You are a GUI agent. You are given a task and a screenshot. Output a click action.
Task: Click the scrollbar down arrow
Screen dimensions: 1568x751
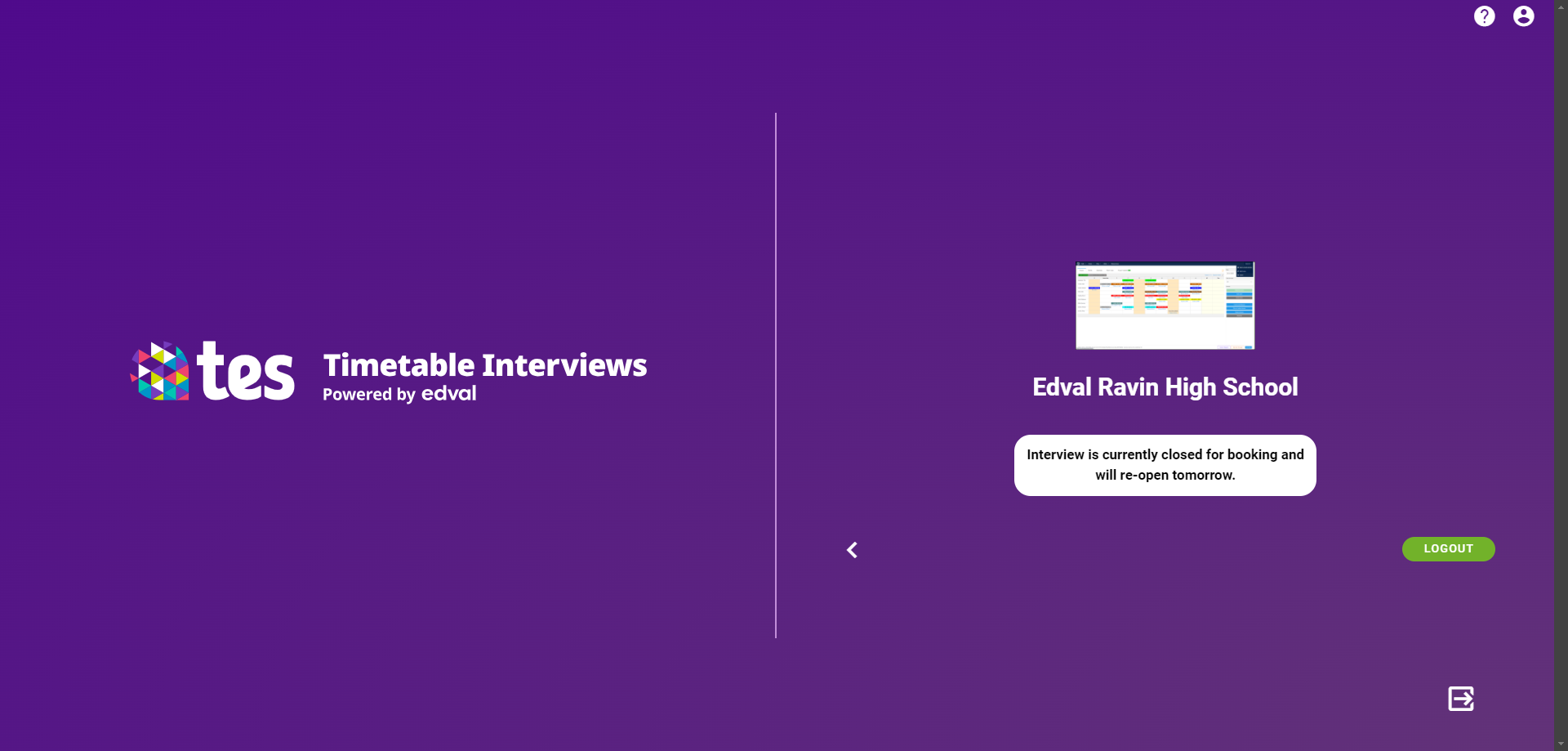pos(1561,744)
